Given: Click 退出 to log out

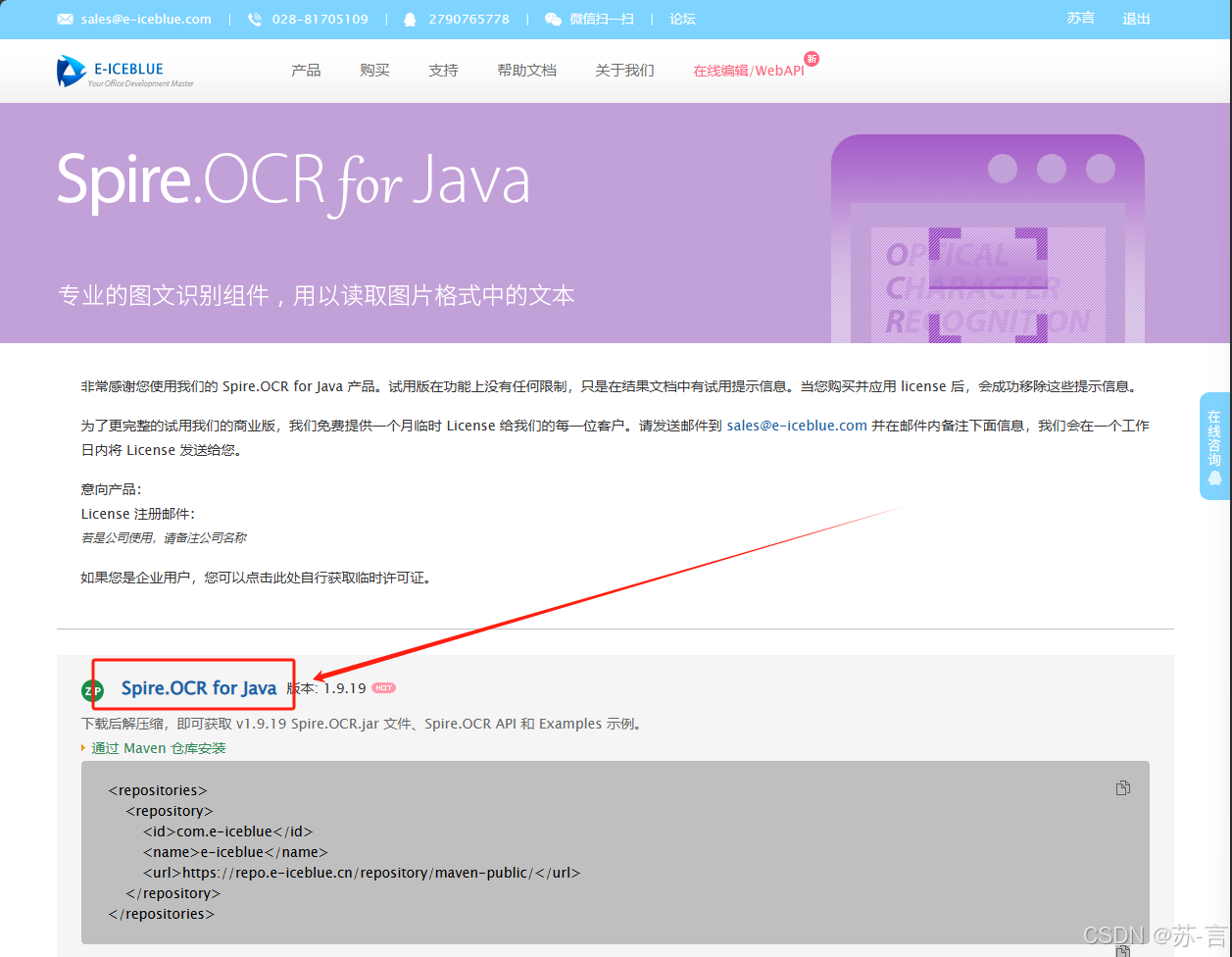Looking at the screenshot, I should (1136, 19).
